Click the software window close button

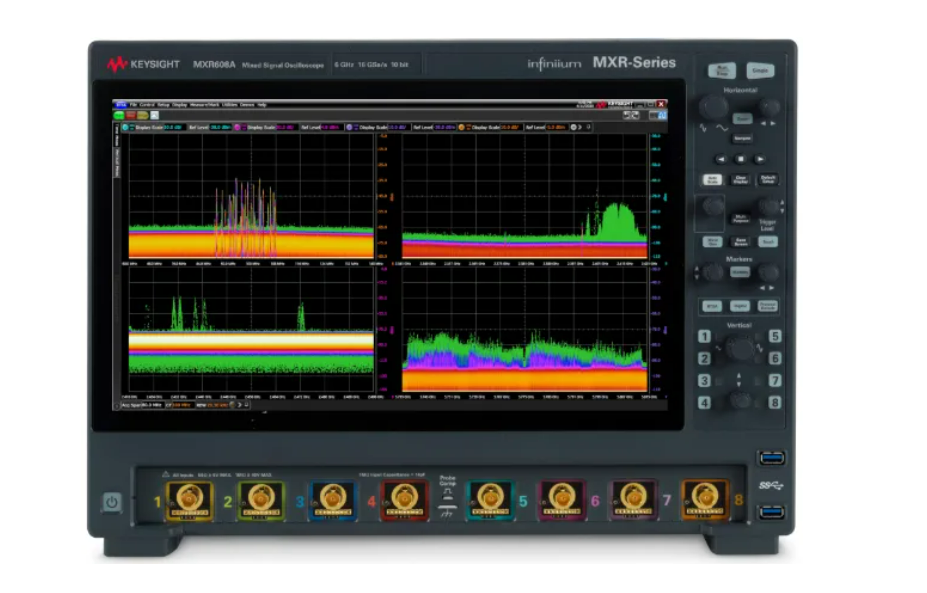pos(661,105)
